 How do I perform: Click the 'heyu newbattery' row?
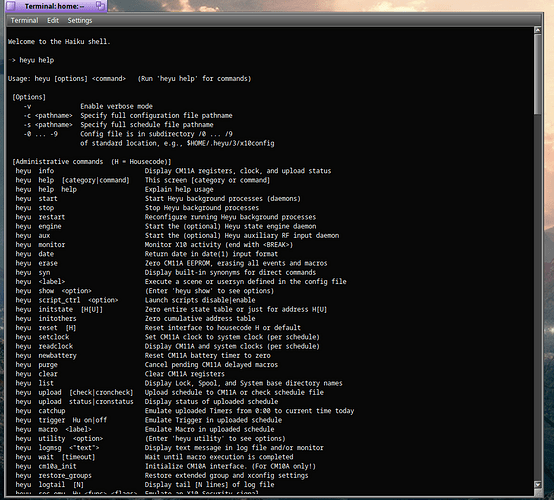(143, 355)
